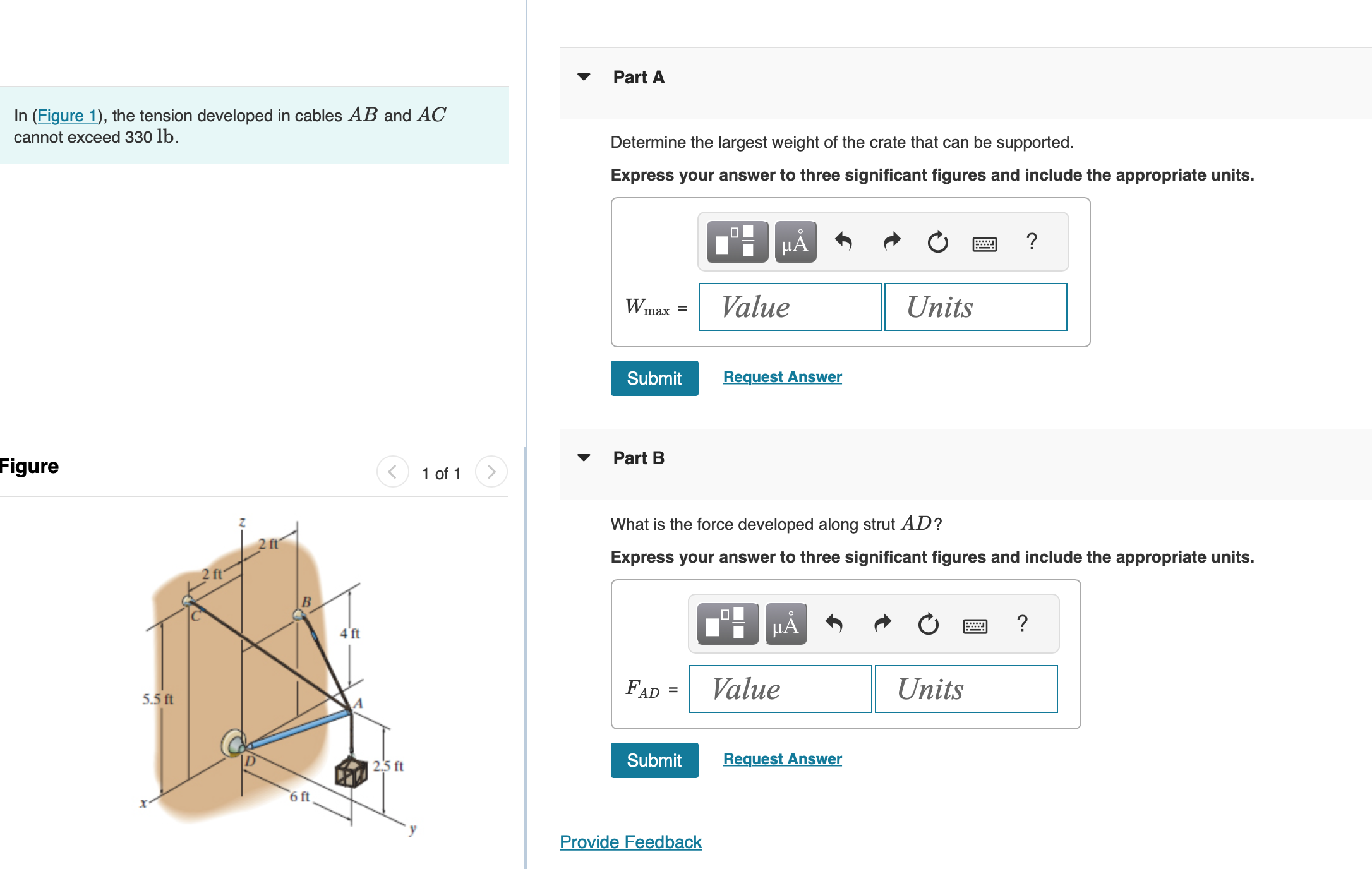Viewport: 1372px width, 869px height.
Task: Click the left arrow in figure navigation
Action: click(392, 472)
